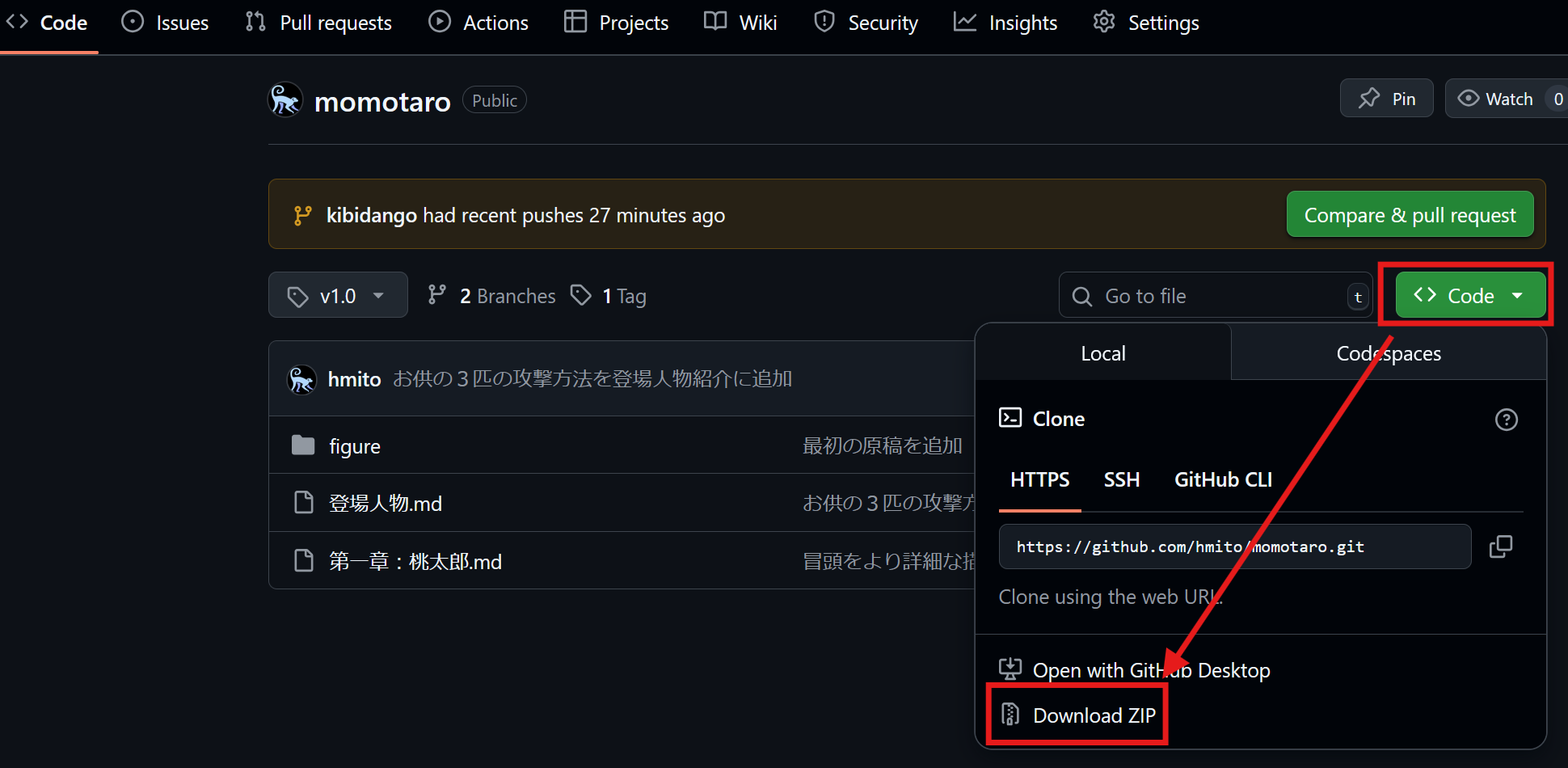This screenshot has width=1568, height=768.
Task: Select the Local tab in clone panel
Action: pyautogui.click(x=1103, y=353)
